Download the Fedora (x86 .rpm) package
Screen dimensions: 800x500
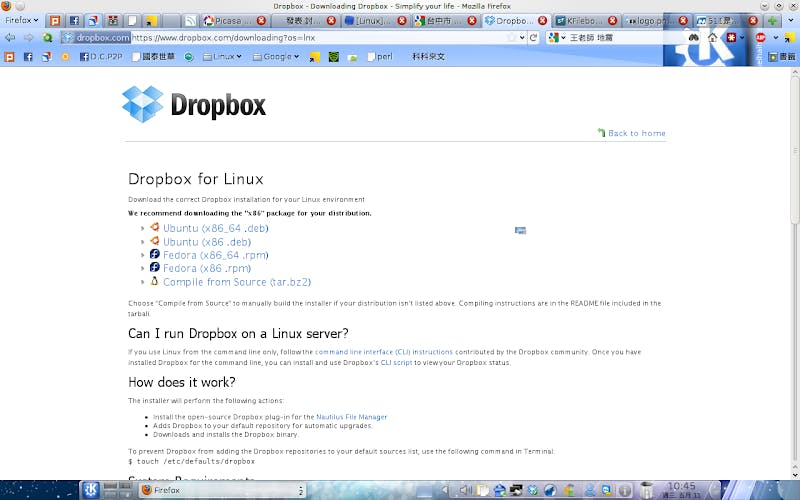(207, 268)
